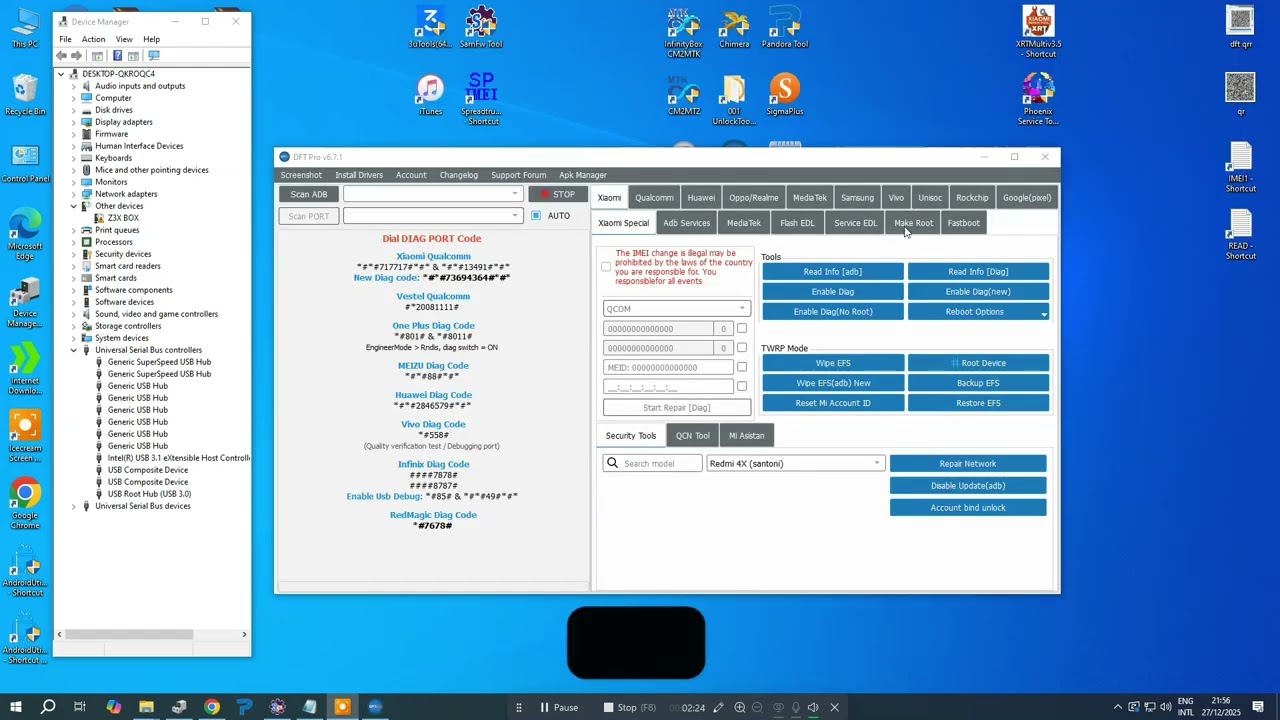Image resolution: width=1280 pixels, height=720 pixels.
Task: Open the Install Drivers menu in DFT Pro
Action: pyautogui.click(x=359, y=175)
